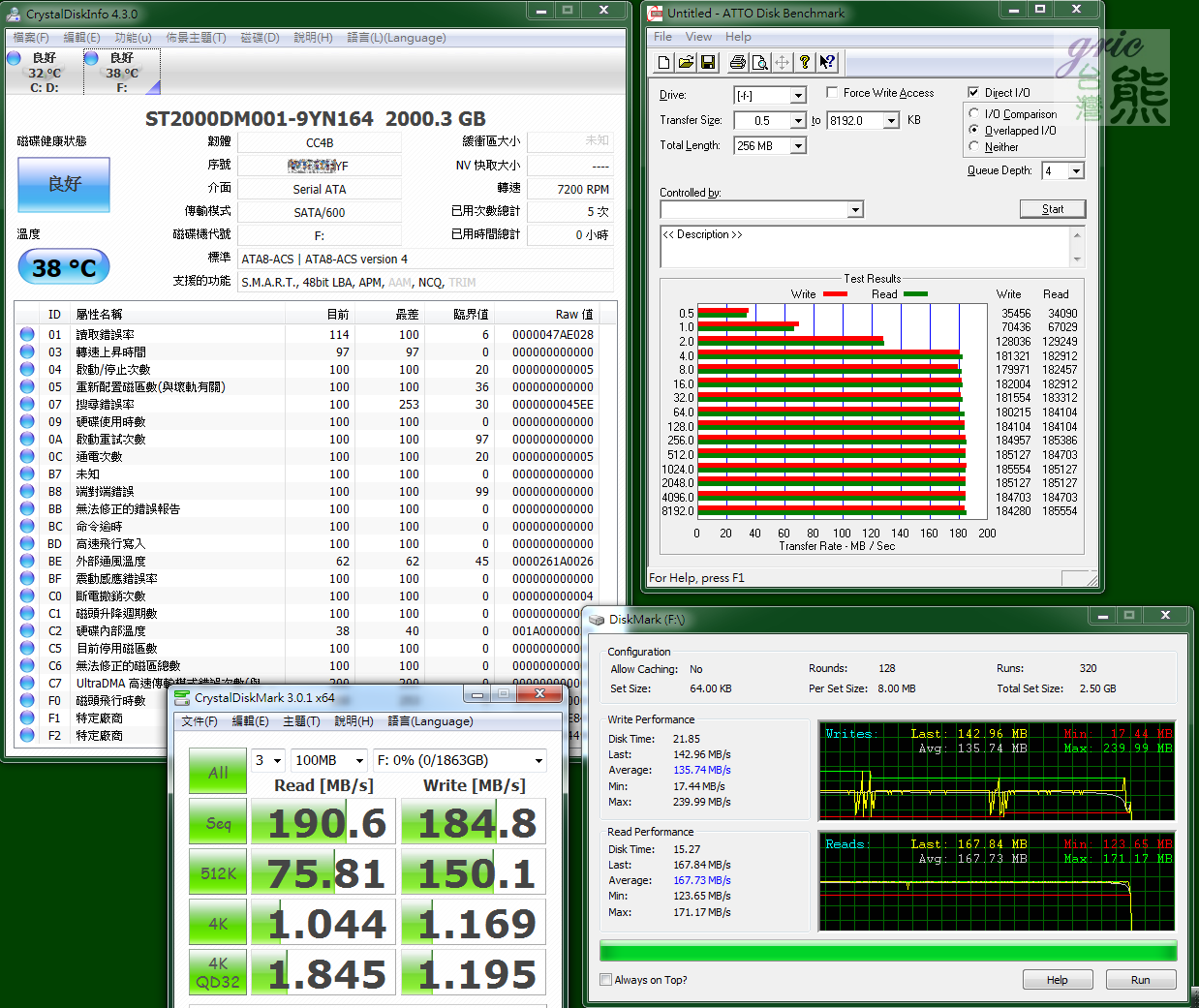Image resolution: width=1199 pixels, height=1008 pixels.
Task: Click the blue status orb for attribute 09
Action: point(27,421)
